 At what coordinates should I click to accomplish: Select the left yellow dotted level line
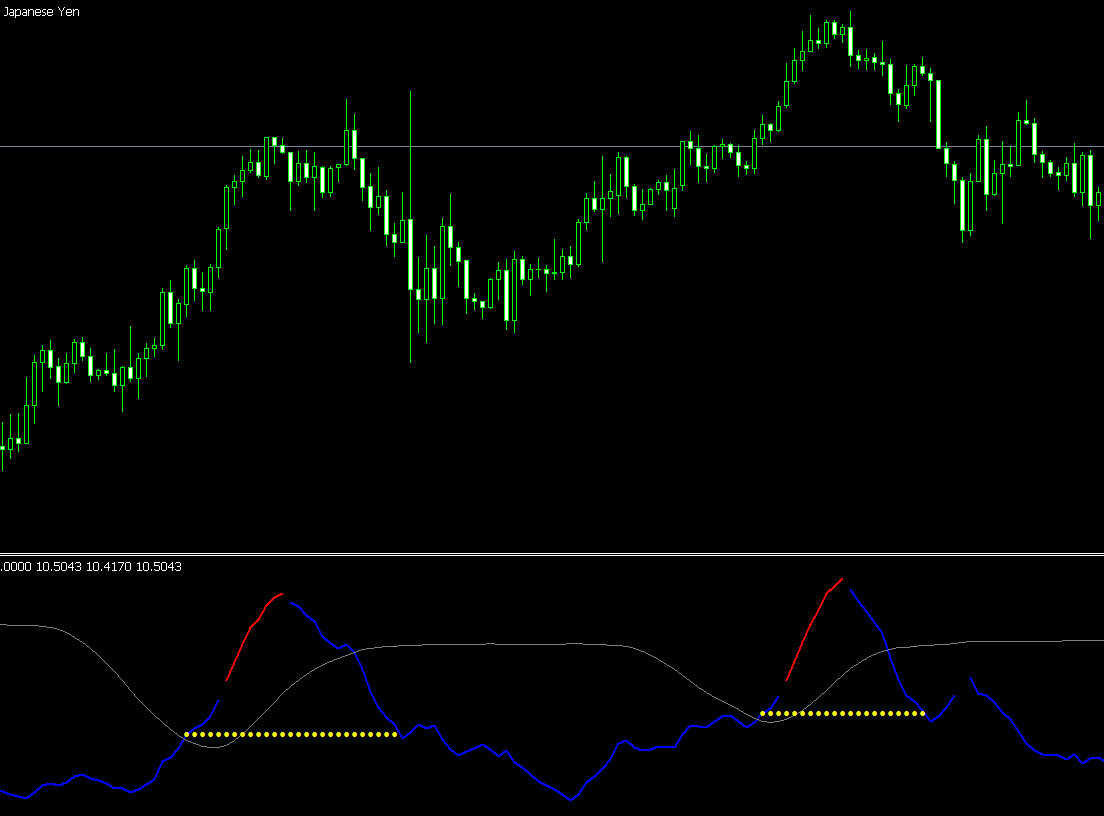pyautogui.click(x=291, y=734)
